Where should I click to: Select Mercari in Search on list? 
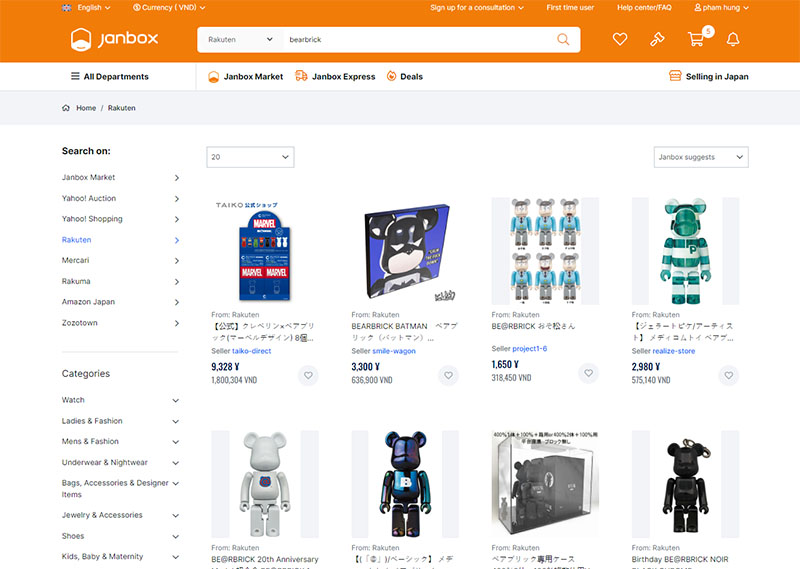[120, 260]
